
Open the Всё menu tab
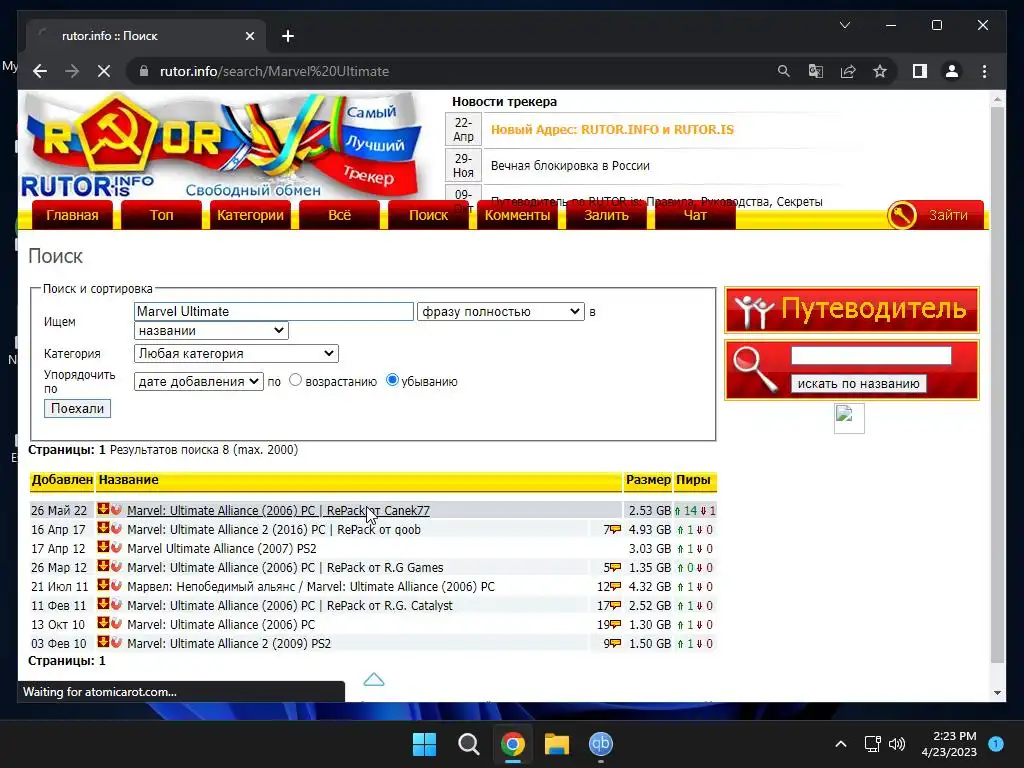pyautogui.click(x=339, y=216)
